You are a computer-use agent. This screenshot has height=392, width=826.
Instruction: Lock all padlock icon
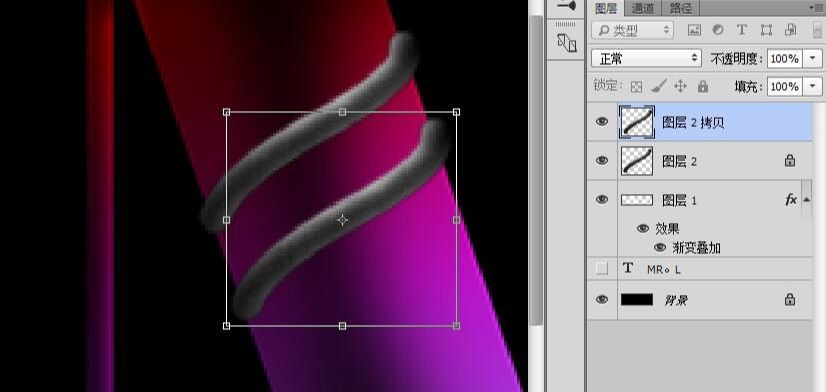703,86
